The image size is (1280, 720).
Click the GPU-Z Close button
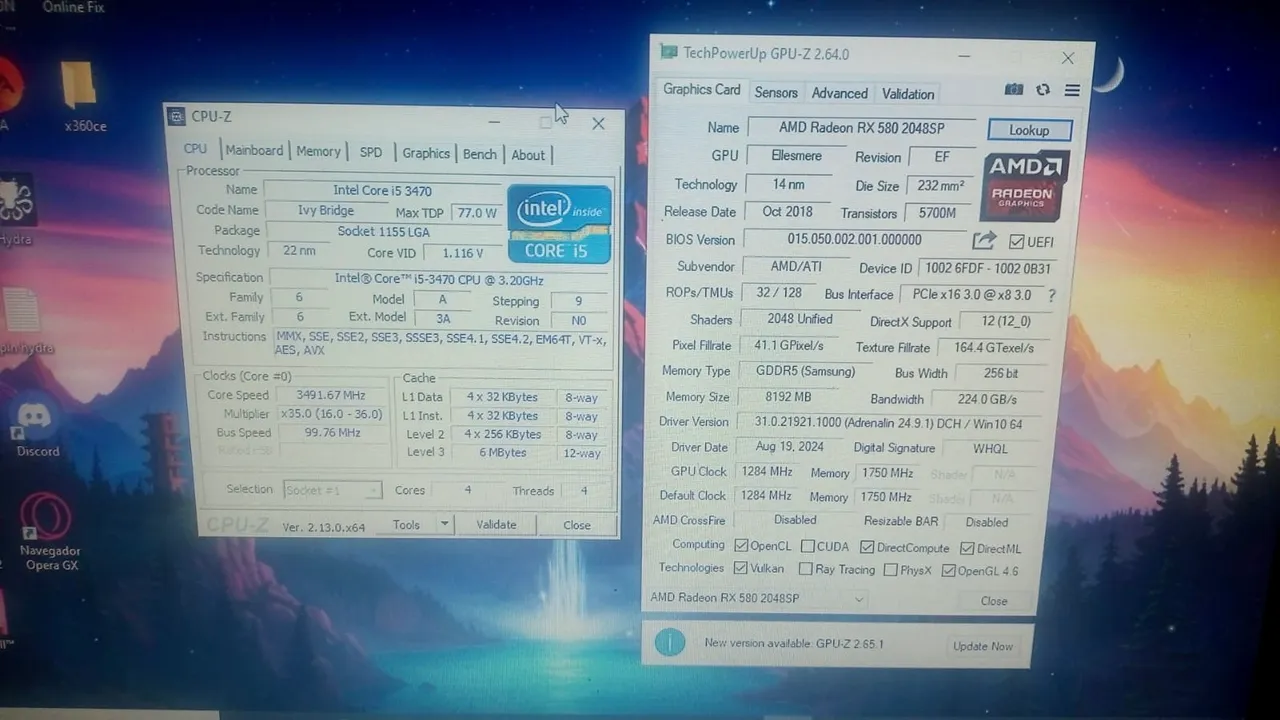point(994,601)
